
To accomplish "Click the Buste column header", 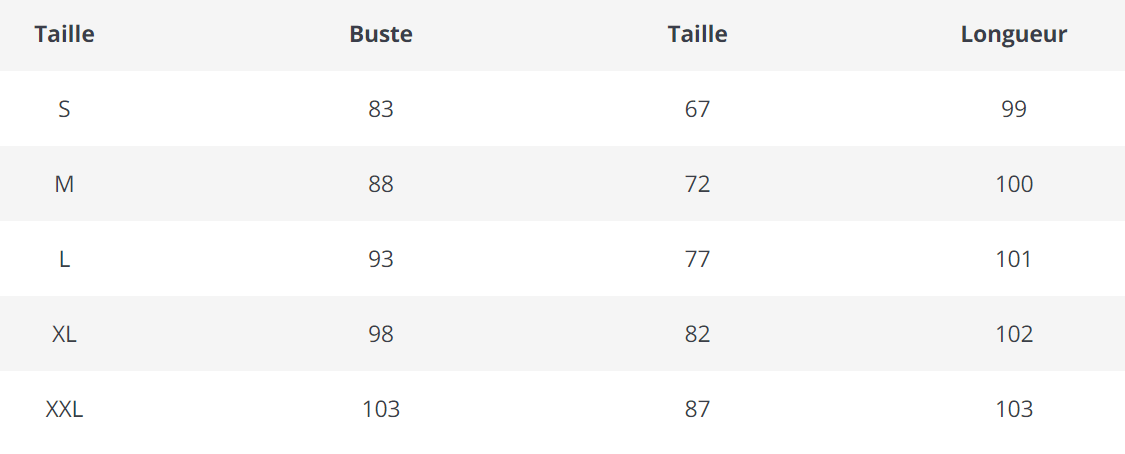I will click(x=381, y=34).
